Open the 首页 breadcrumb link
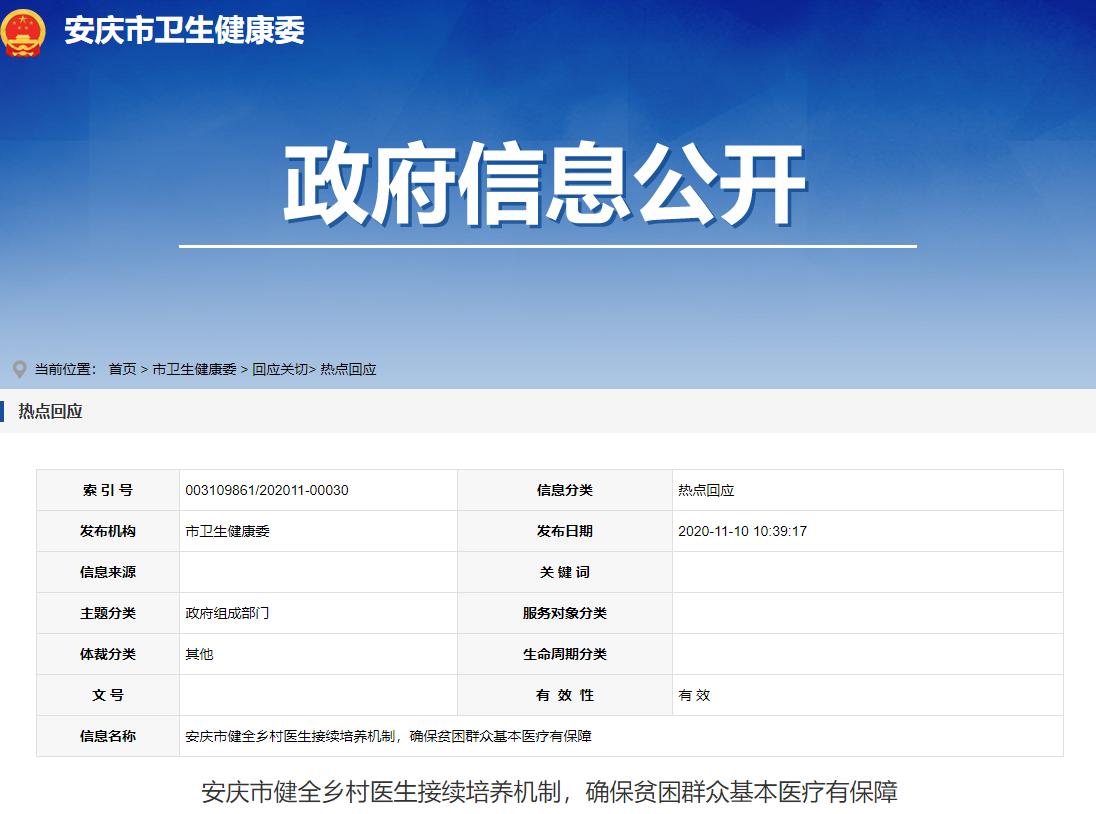1096x814 pixels. [x=122, y=369]
